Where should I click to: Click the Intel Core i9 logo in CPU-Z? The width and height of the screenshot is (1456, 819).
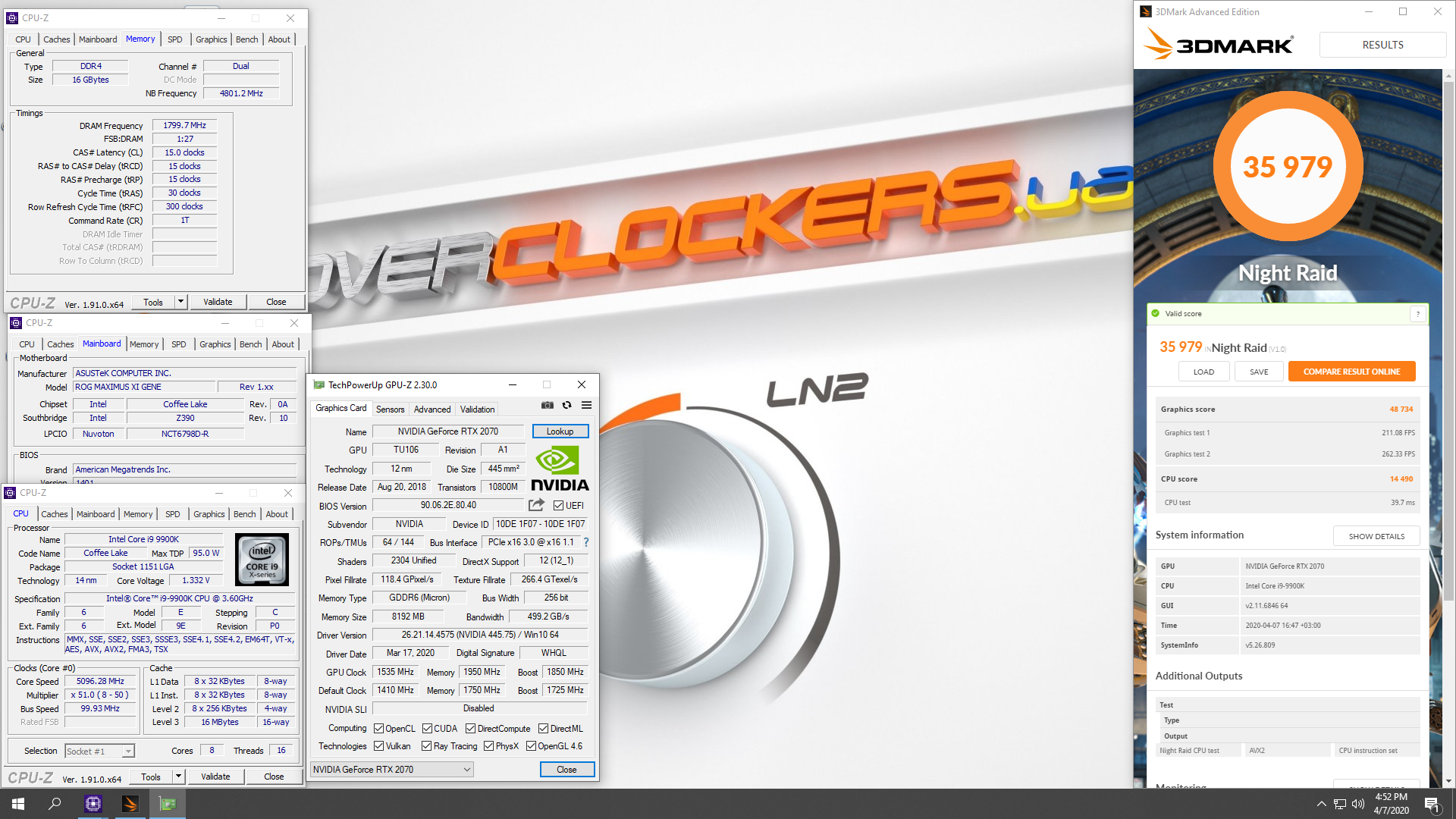click(262, 560)
